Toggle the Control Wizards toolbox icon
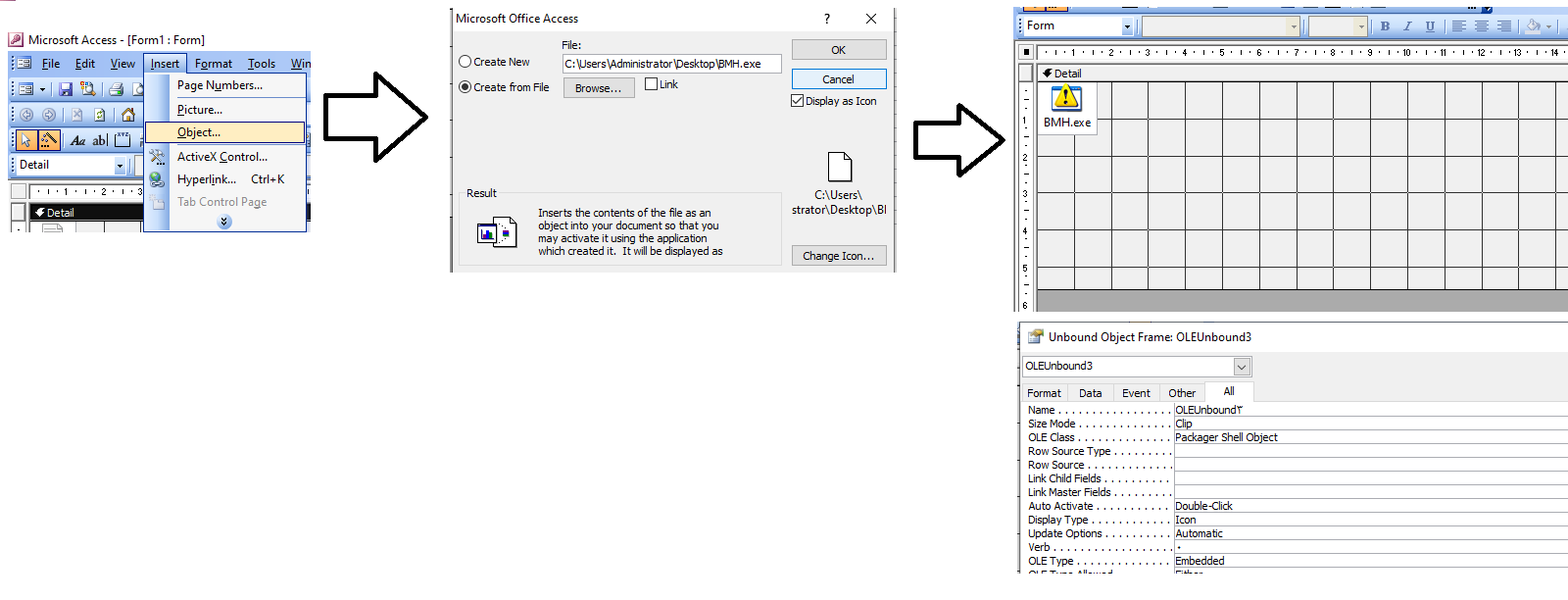The image size is (1568, 600). click(x=49, y=140)
